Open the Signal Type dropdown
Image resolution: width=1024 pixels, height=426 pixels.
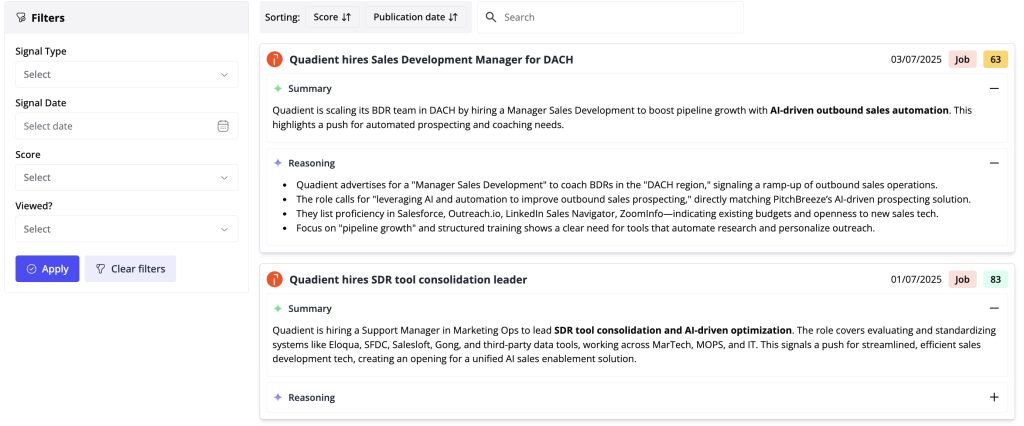pyautogui.click(x=127, y=74)
